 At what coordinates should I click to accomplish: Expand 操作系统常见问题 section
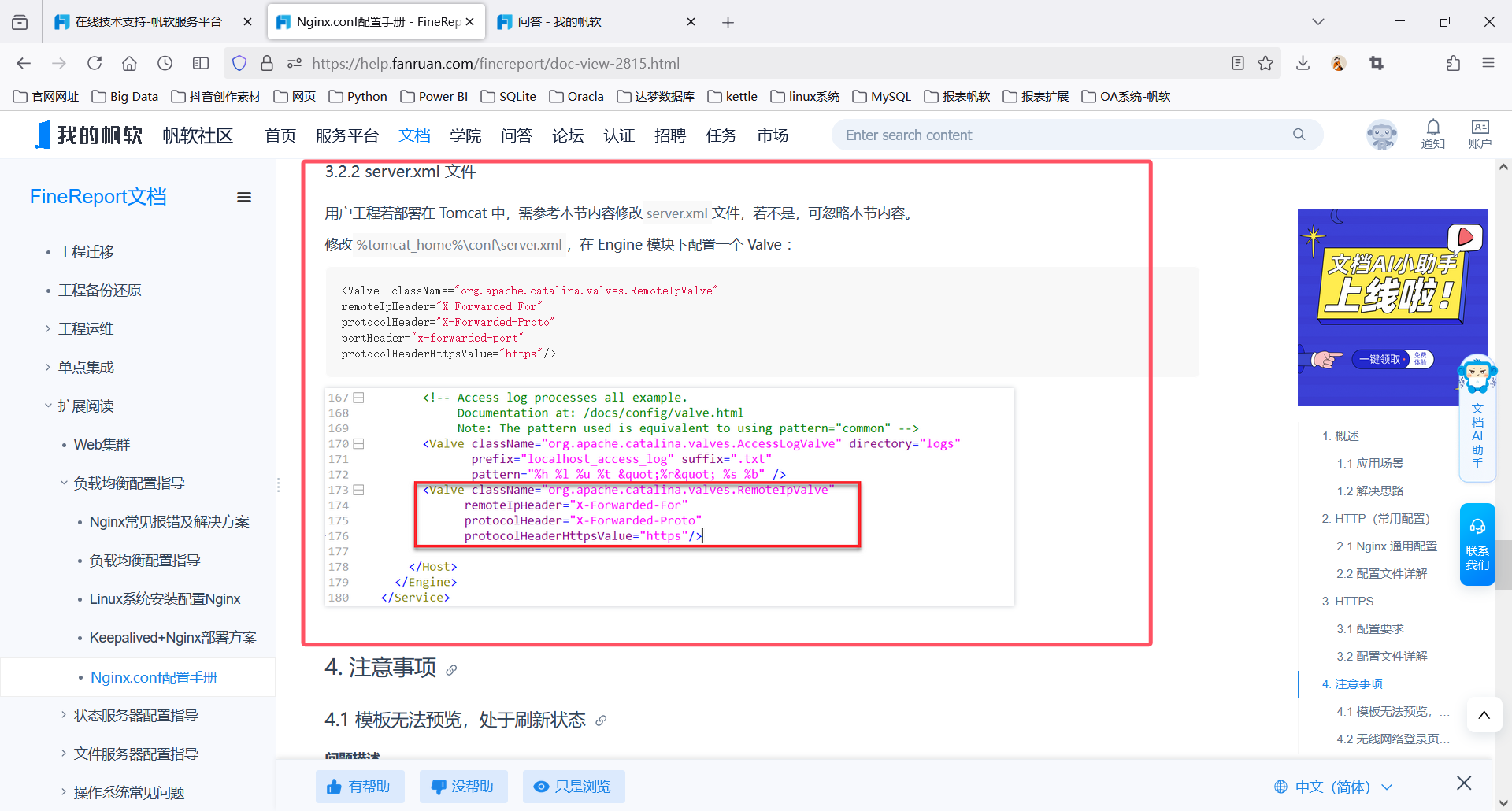[x=64, y=792]
